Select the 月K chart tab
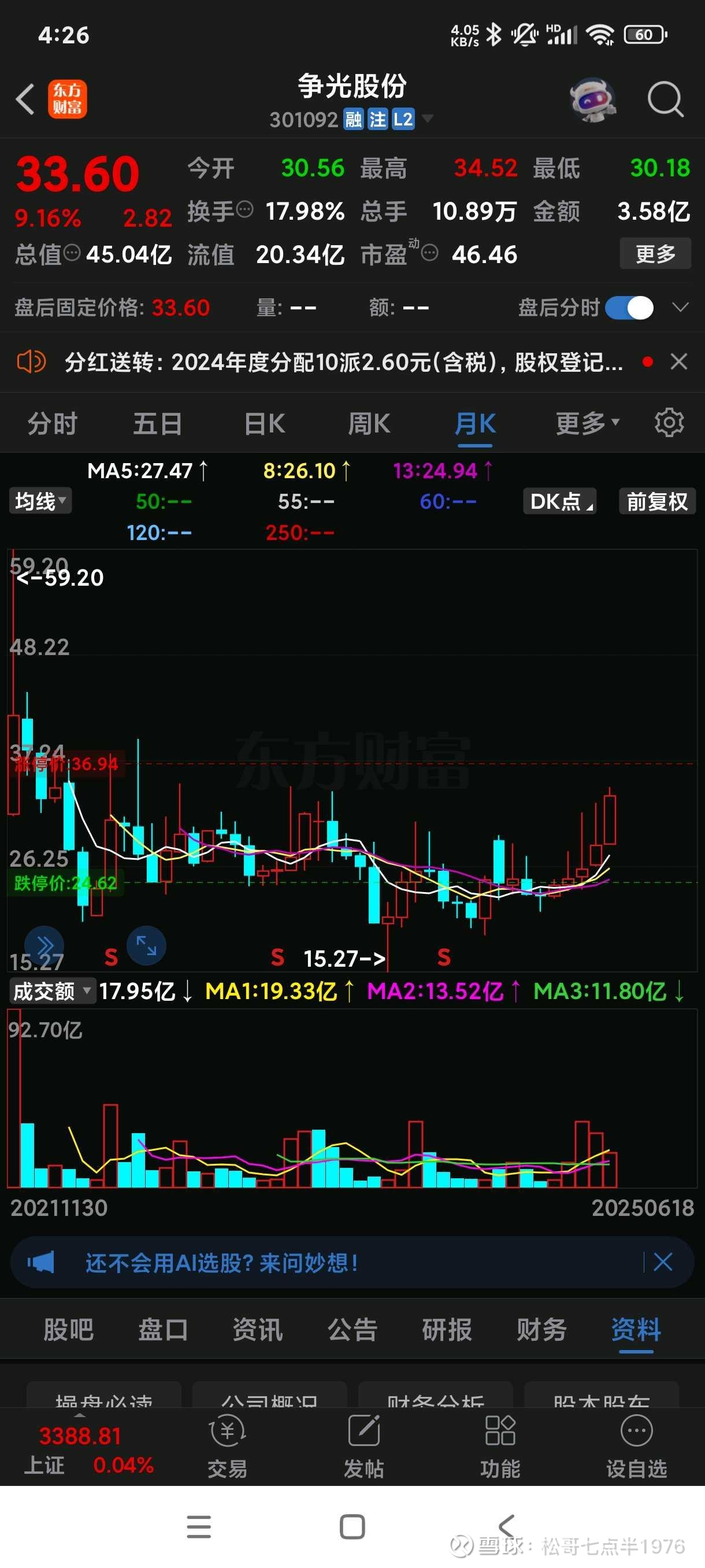 [475, 423]
